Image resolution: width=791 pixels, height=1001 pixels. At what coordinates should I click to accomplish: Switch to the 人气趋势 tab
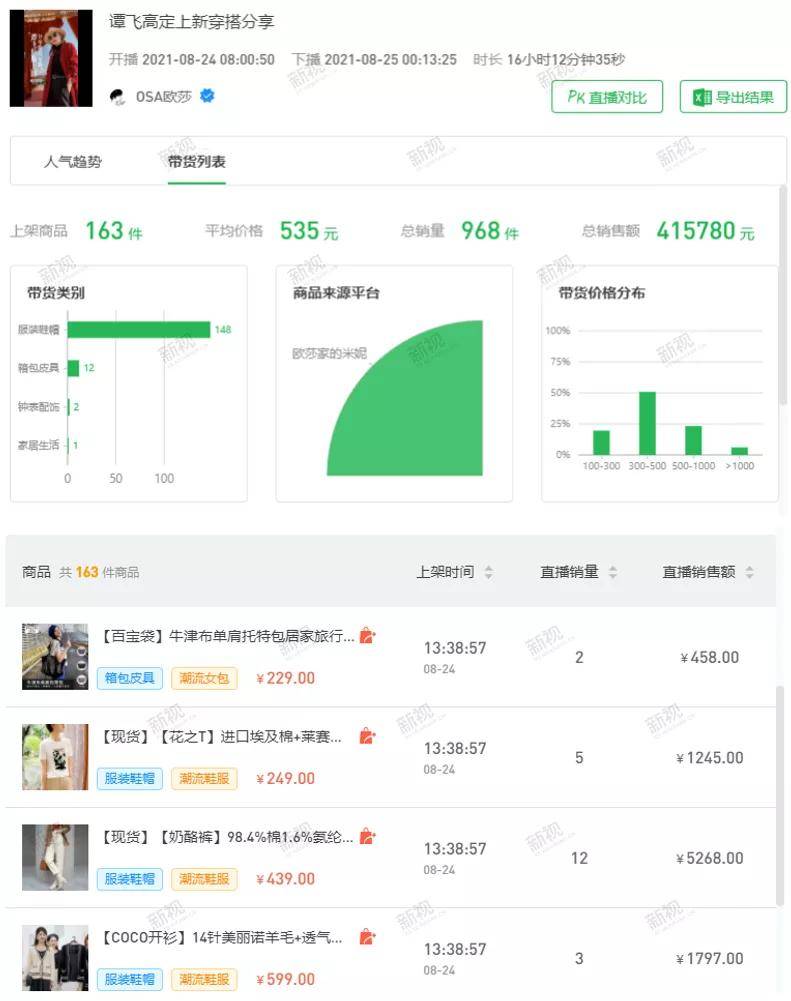pyautogui.click(x=73, y=162)
